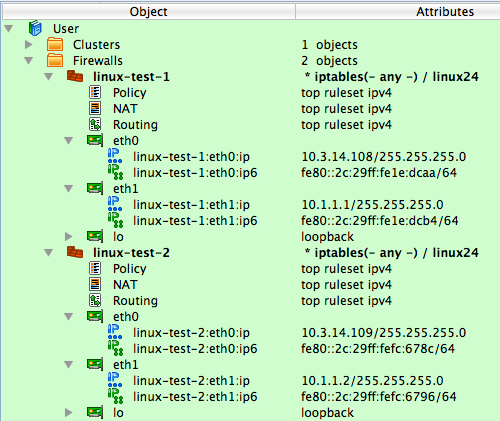Collapse eth0 under linux-test-2
The height and width of the screenshot is (421, 500).
tap(69, 316)
